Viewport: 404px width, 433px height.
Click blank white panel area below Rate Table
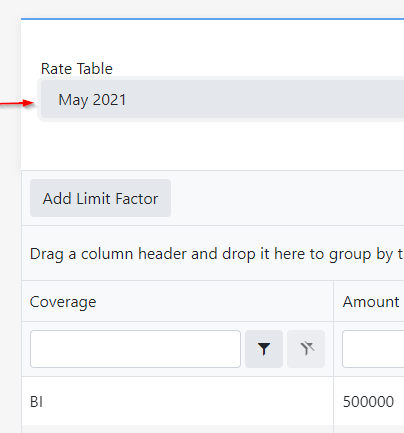(213, 145)
